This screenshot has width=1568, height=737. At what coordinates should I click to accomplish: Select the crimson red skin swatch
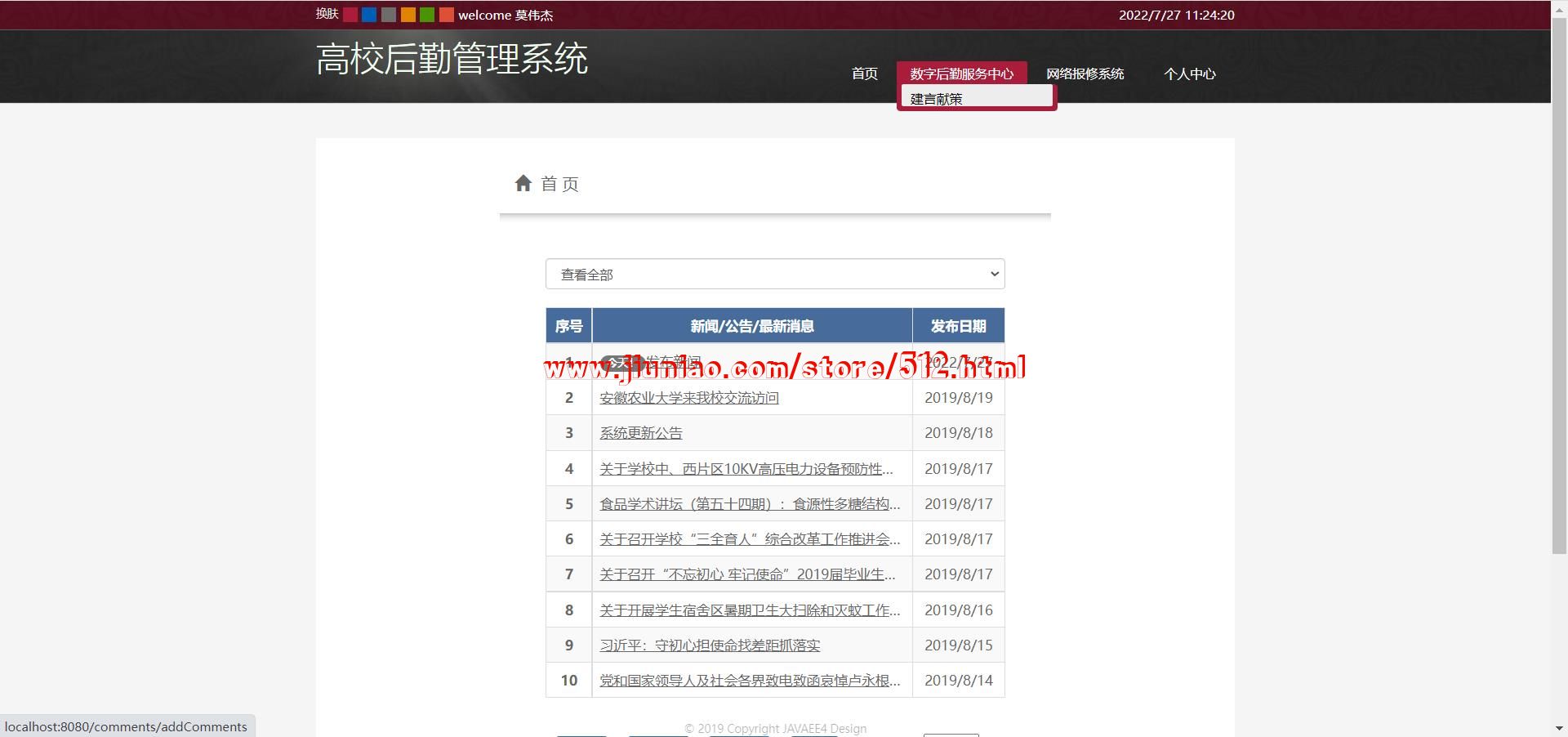[350, 15]
